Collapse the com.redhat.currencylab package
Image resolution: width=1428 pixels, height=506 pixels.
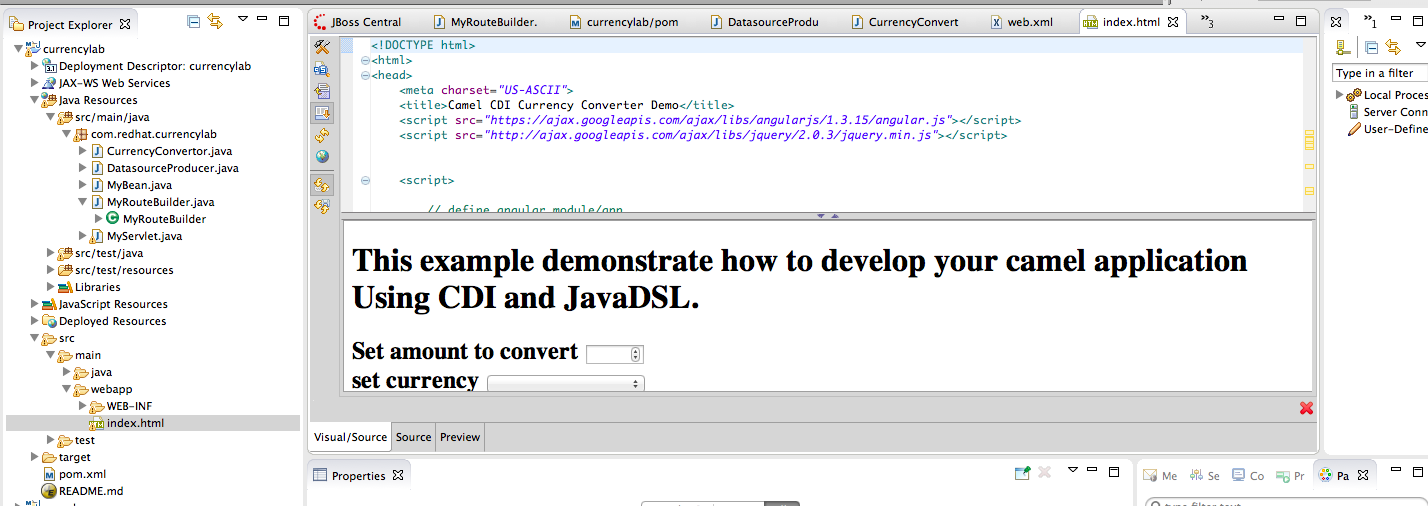click(67, 134)
